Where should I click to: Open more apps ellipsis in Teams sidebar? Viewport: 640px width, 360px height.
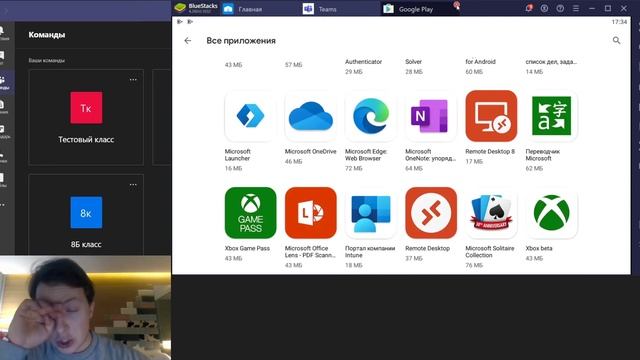[3, 204]
